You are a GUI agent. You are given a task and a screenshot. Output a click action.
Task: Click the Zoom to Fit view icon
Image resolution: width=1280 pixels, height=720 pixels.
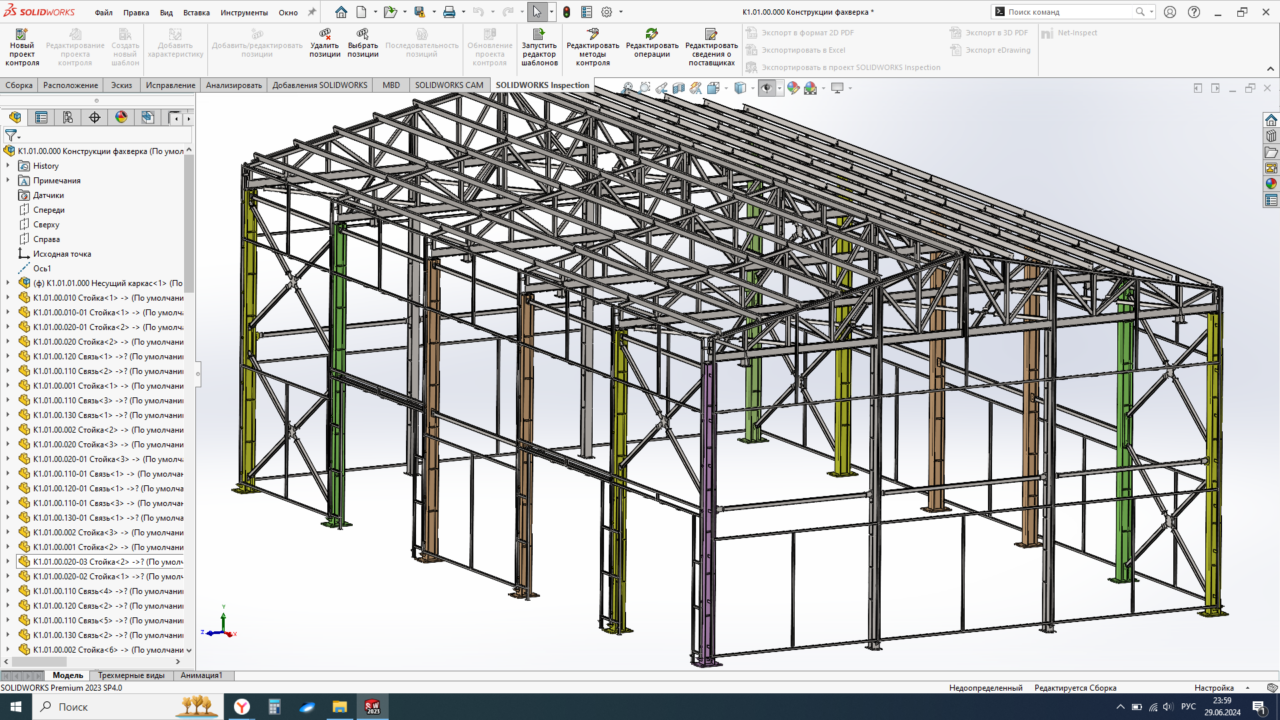click(627, 88)
